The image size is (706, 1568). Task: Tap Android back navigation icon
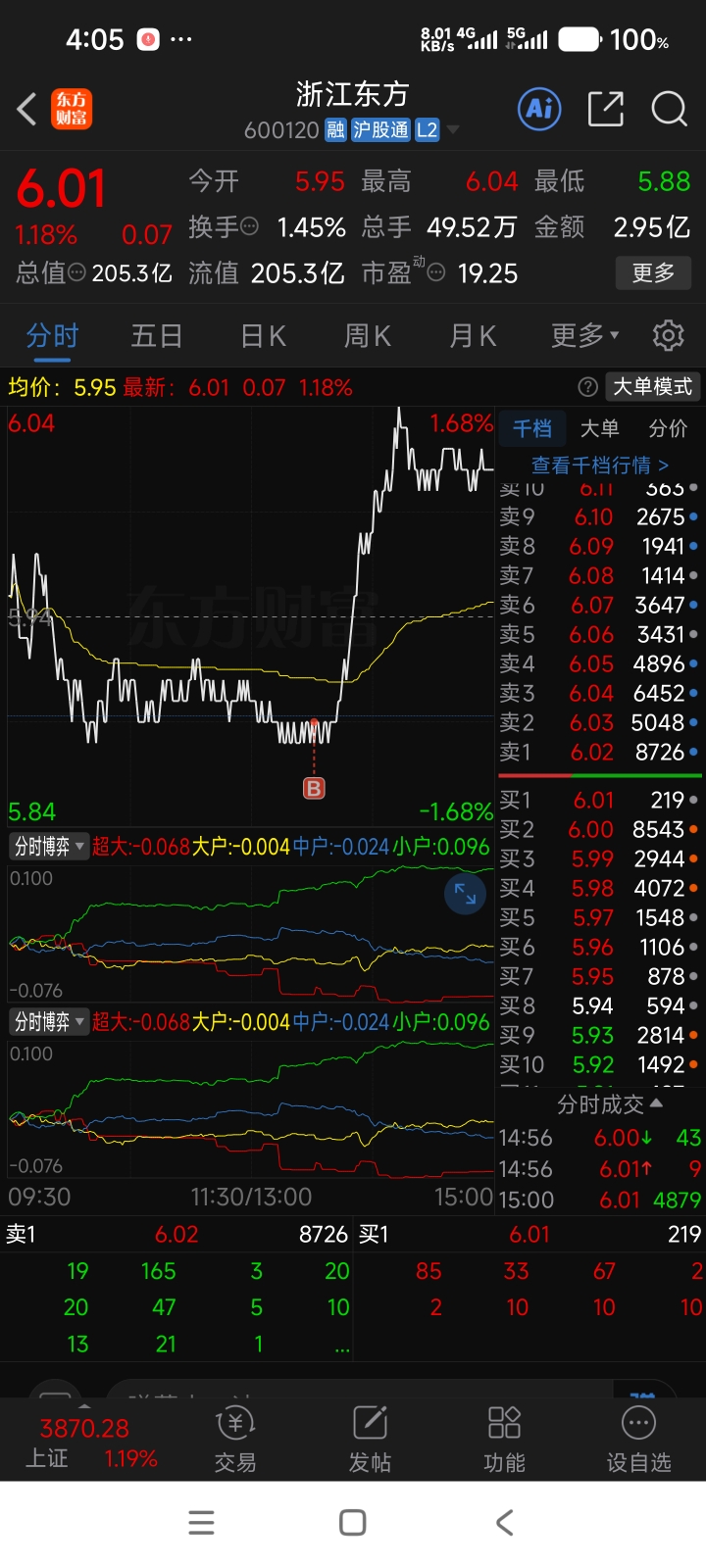504,1522
